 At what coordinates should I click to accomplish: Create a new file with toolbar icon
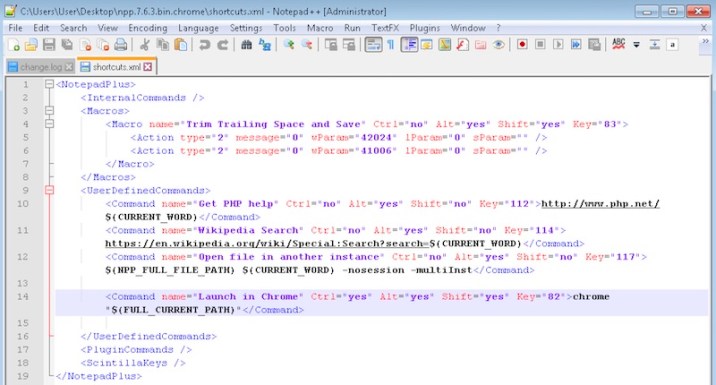14,45
